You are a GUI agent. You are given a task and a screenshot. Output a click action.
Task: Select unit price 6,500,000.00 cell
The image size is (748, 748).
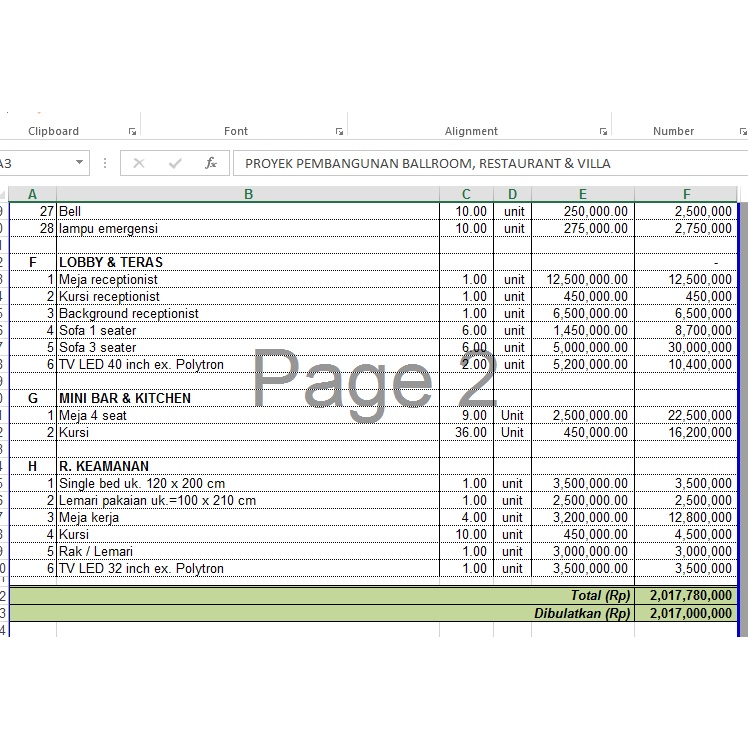point(583,313)
